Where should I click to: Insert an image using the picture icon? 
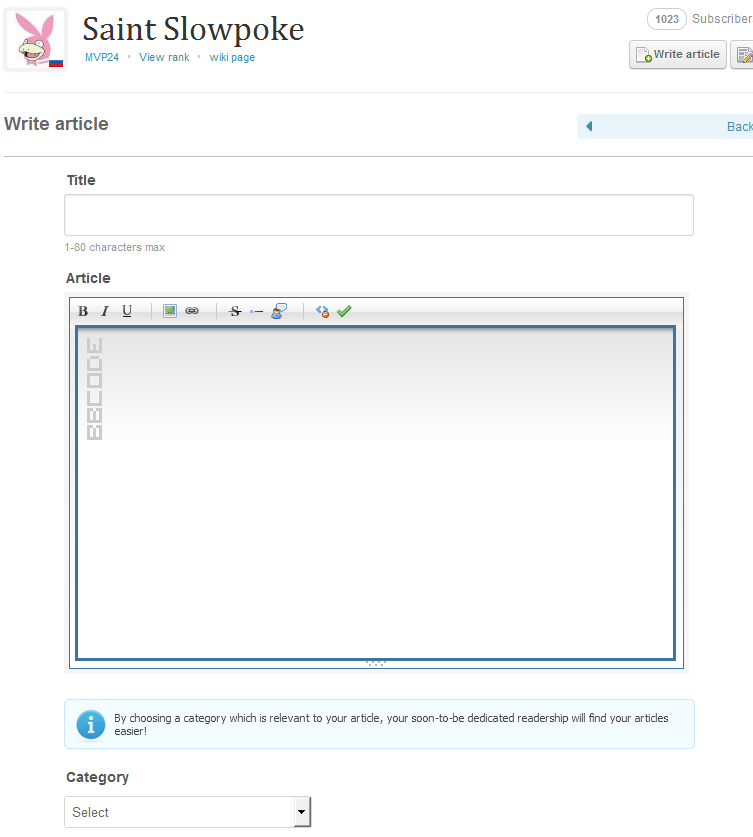[170, 311]
